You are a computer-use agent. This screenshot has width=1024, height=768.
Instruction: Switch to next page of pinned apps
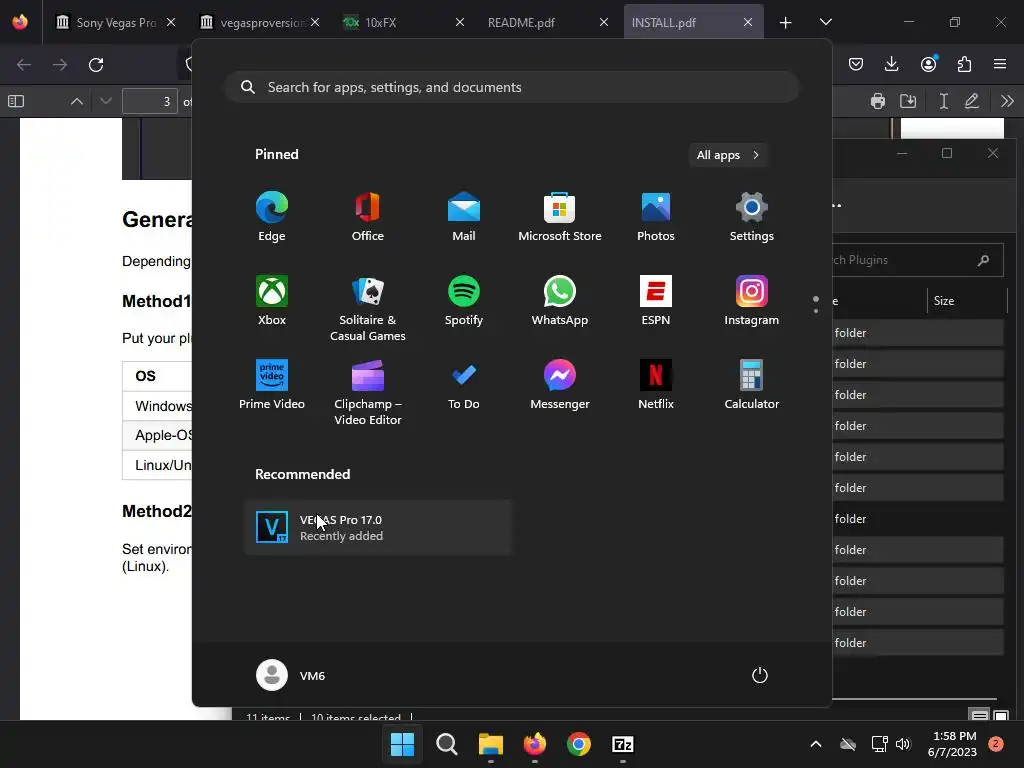tap(816, 310)
